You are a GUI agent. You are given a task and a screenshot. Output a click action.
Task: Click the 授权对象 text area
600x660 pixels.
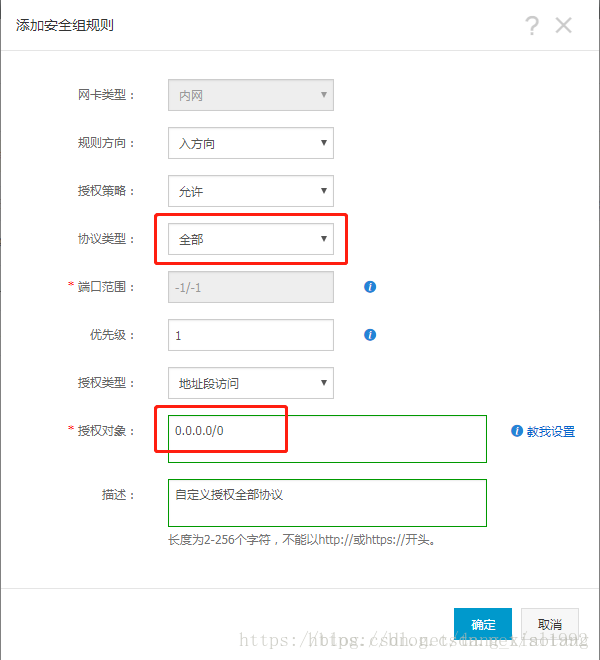coord(328,439)
